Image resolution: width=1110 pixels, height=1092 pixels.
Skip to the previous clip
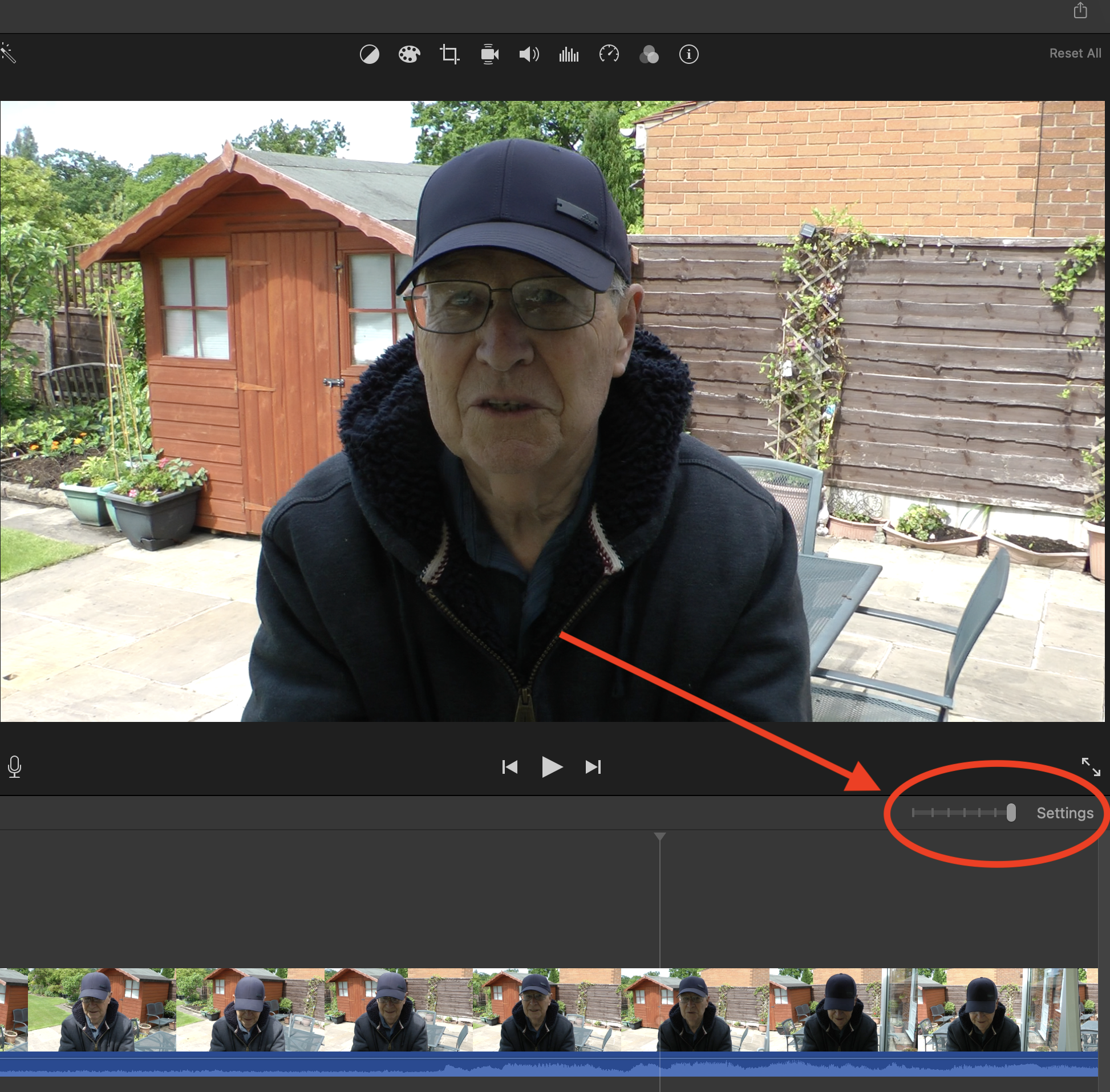(x=509, y=767)
